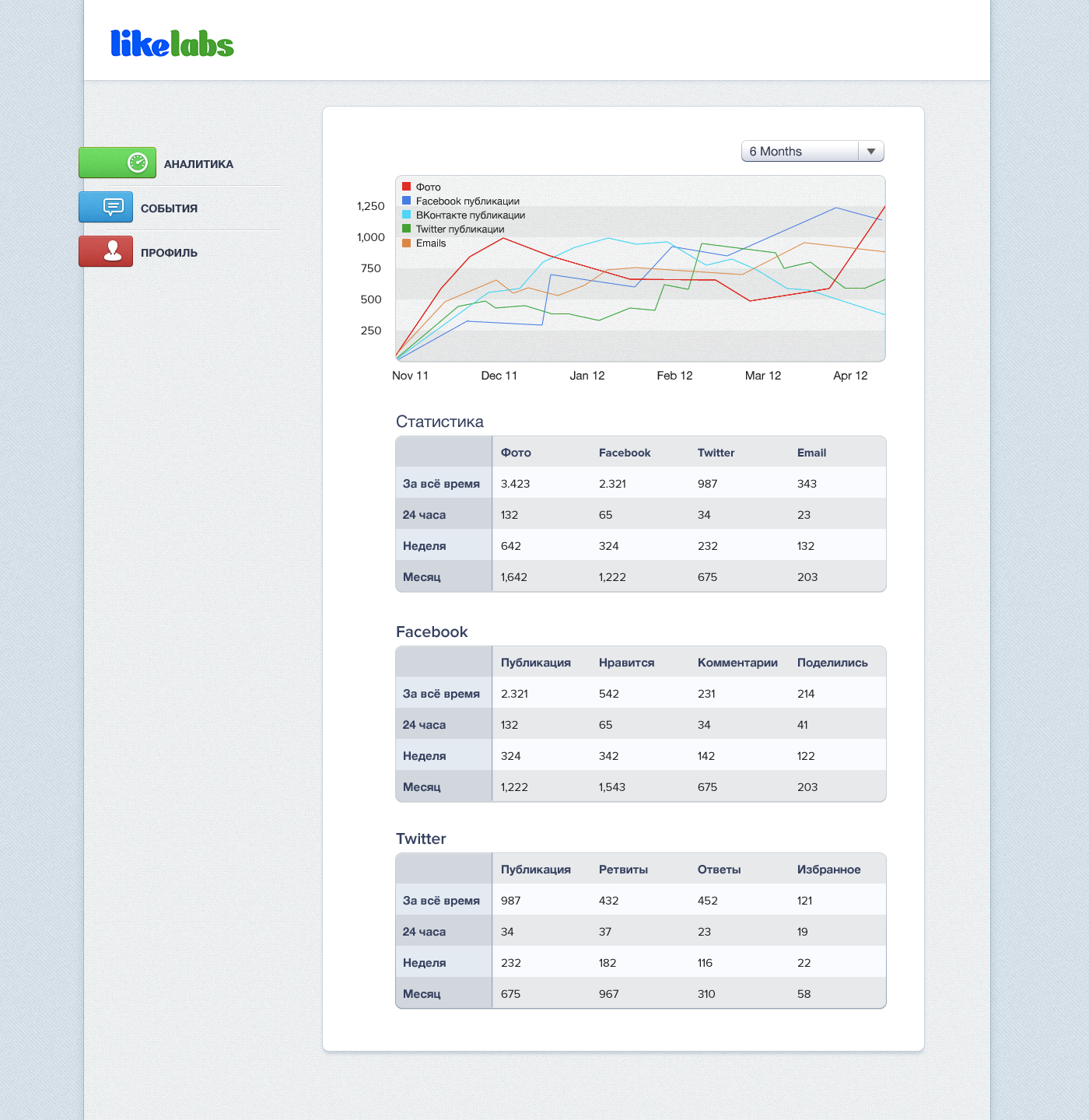Screen dimensions: 1089x1120
Task: Click the orange Emails legend swatch
Action: click(x=406, y=243)
